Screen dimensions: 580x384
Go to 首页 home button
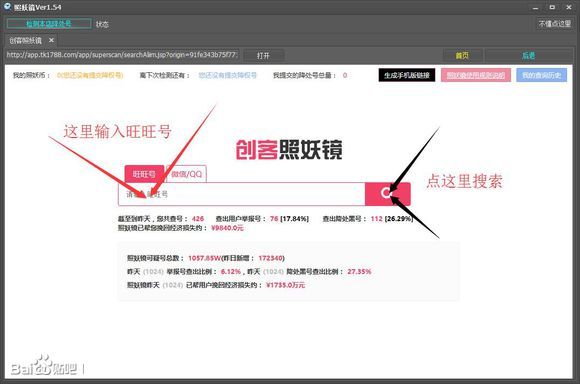[x=462, y=55]
